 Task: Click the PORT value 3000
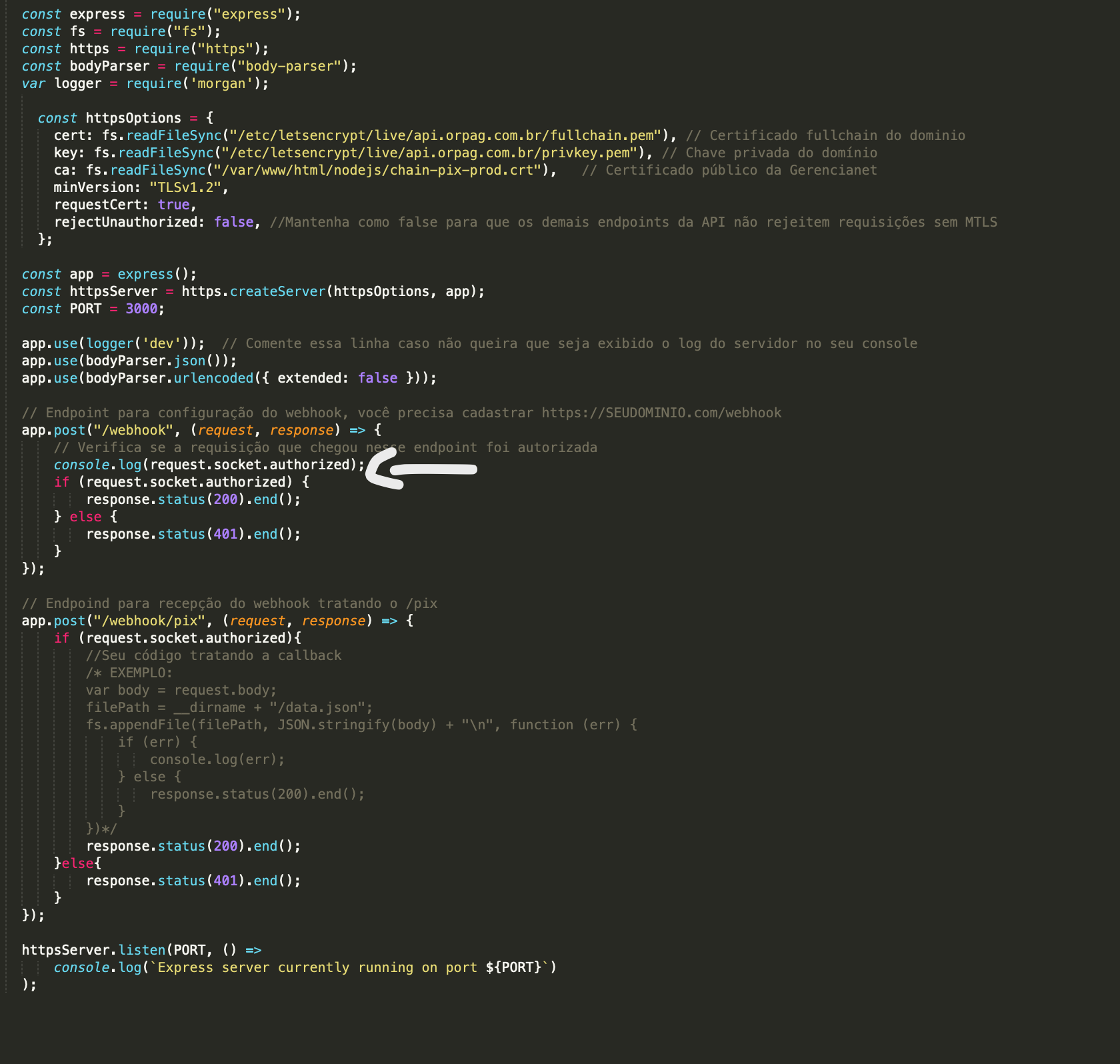tap(141, 309)
